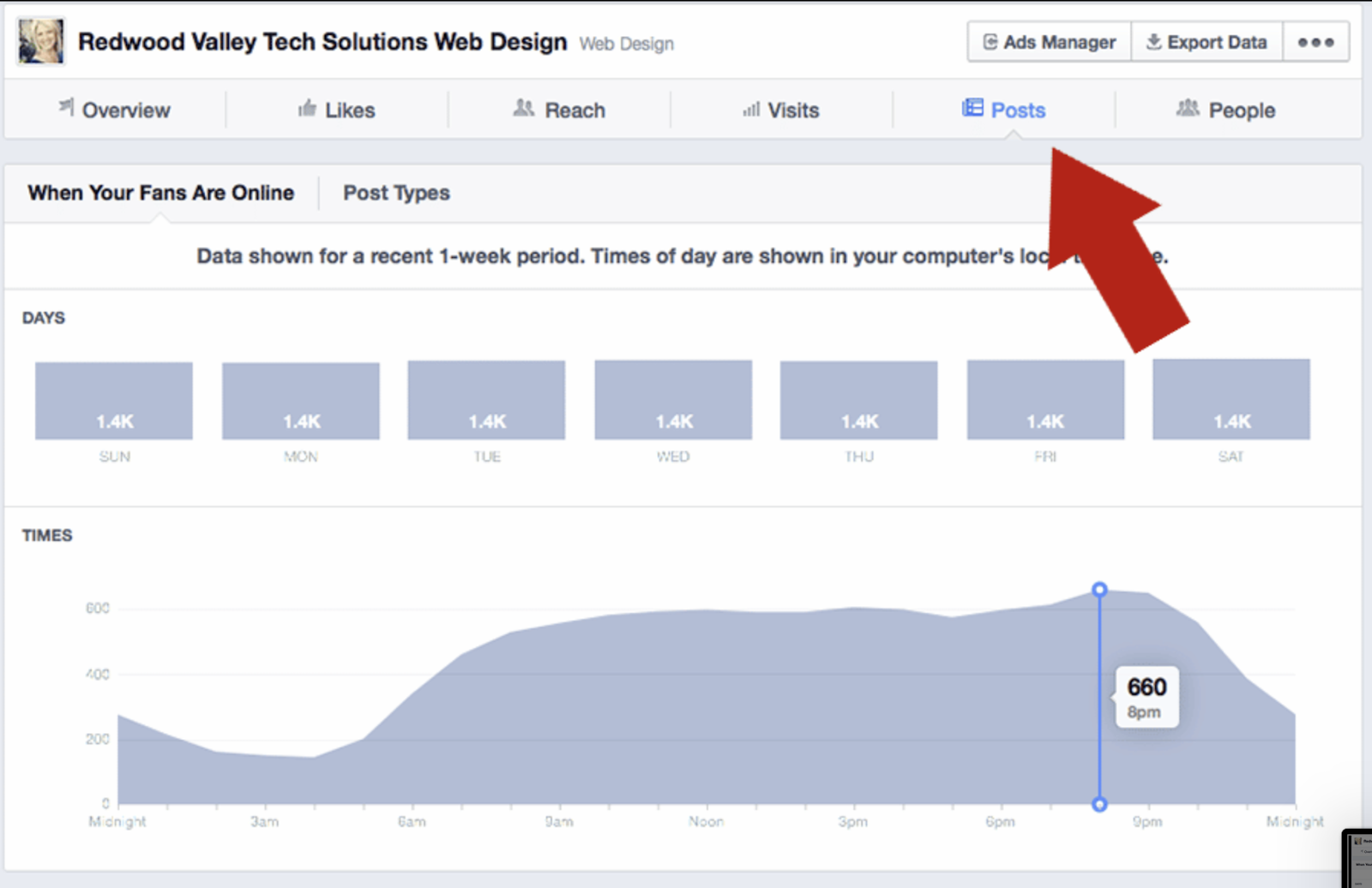Open the three-dots more options menu
The height and width of the screenshot is (888, 1372).
pos(1316,42)
